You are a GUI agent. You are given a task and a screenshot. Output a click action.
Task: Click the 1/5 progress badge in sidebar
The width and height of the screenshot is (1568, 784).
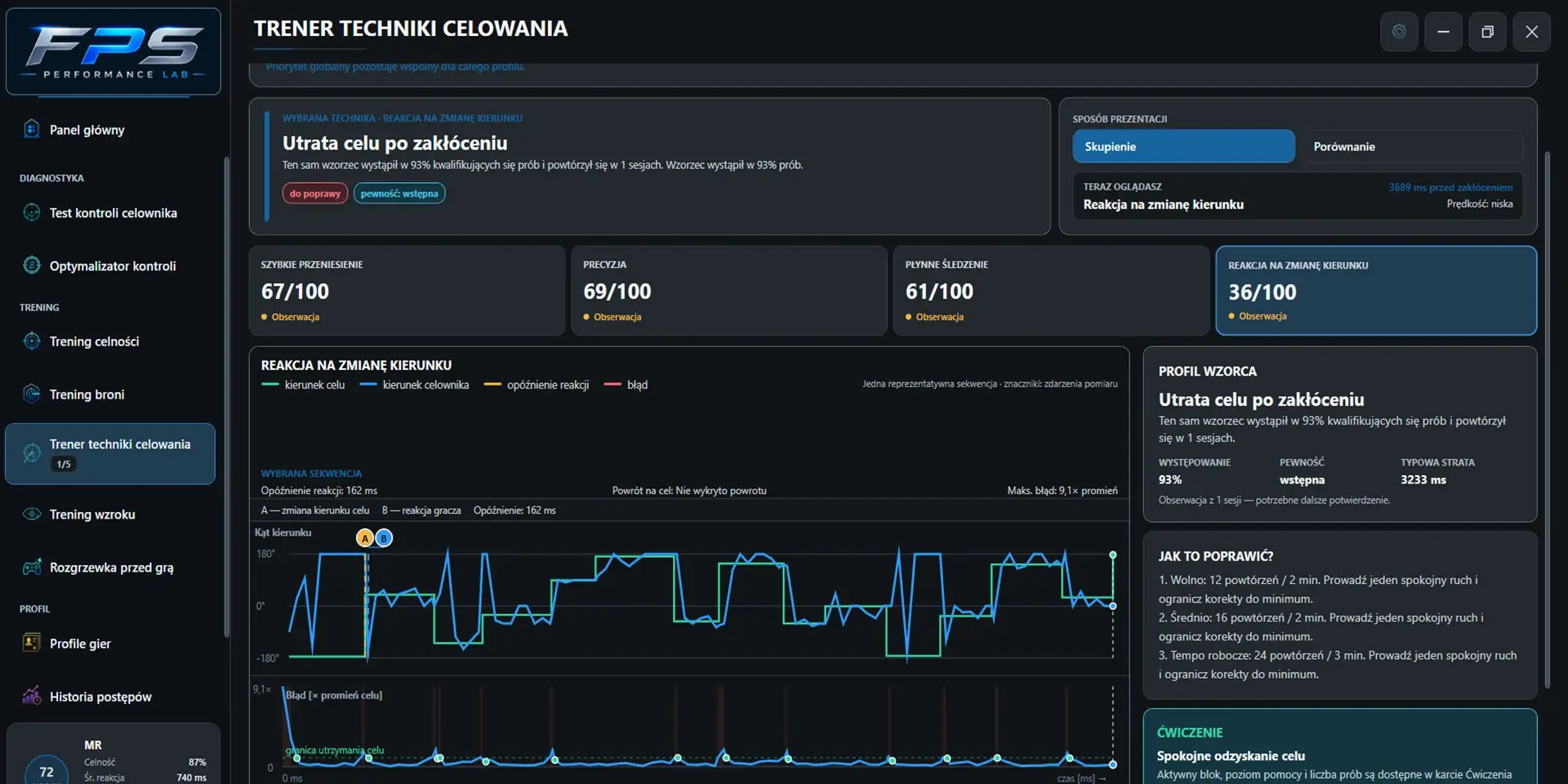pos(64,464)
